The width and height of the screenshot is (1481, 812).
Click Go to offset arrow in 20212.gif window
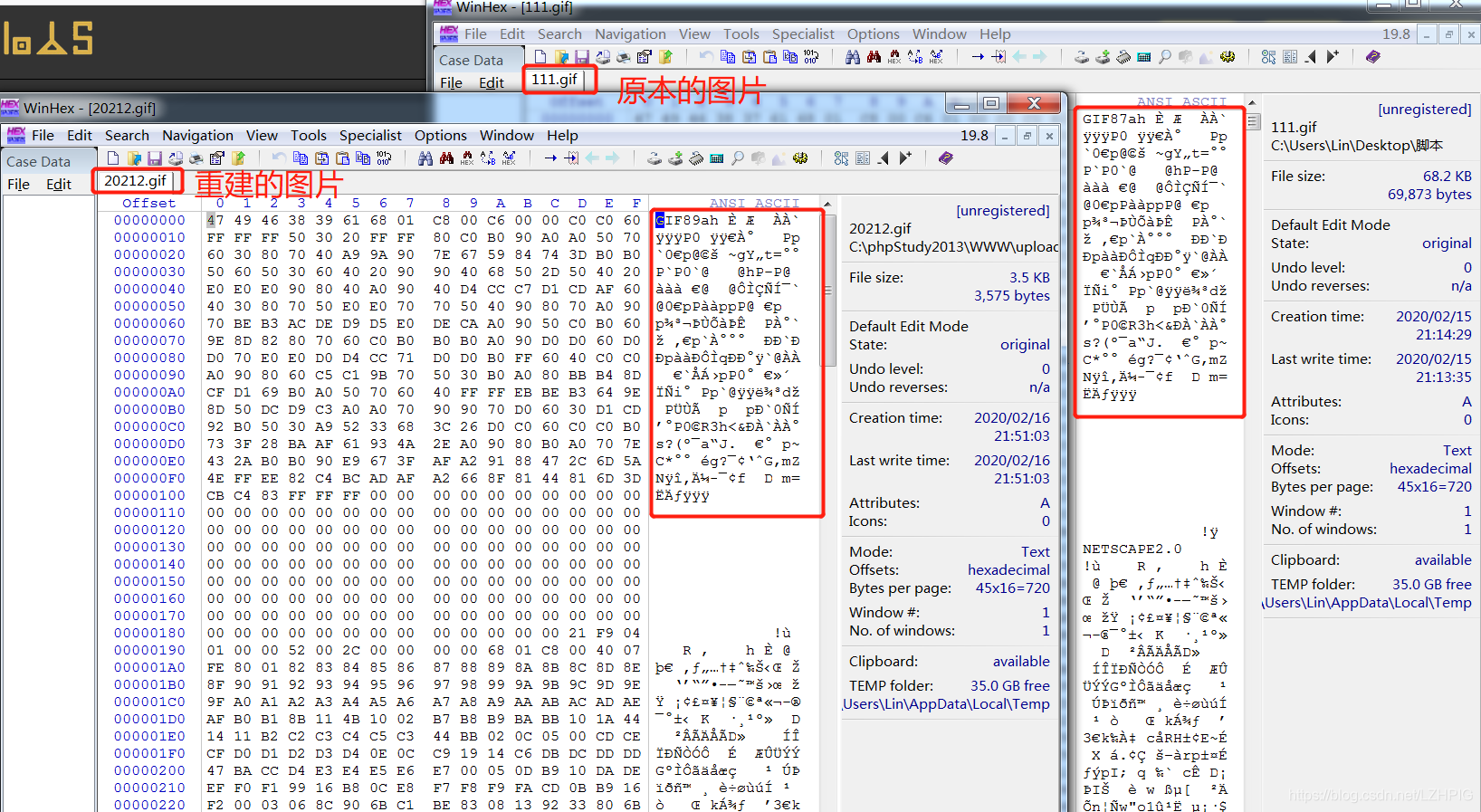tap(550, 158)
